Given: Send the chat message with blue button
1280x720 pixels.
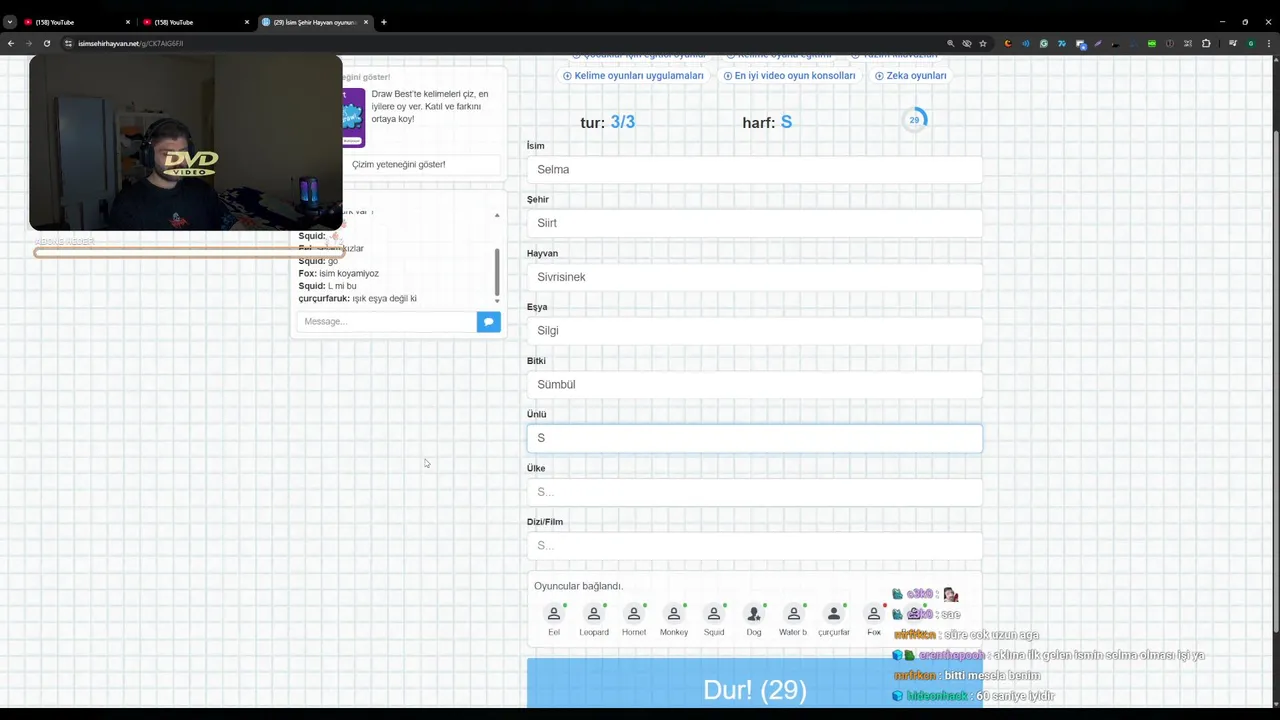Looking at the screenshot, I should click(x=488, y=321).
